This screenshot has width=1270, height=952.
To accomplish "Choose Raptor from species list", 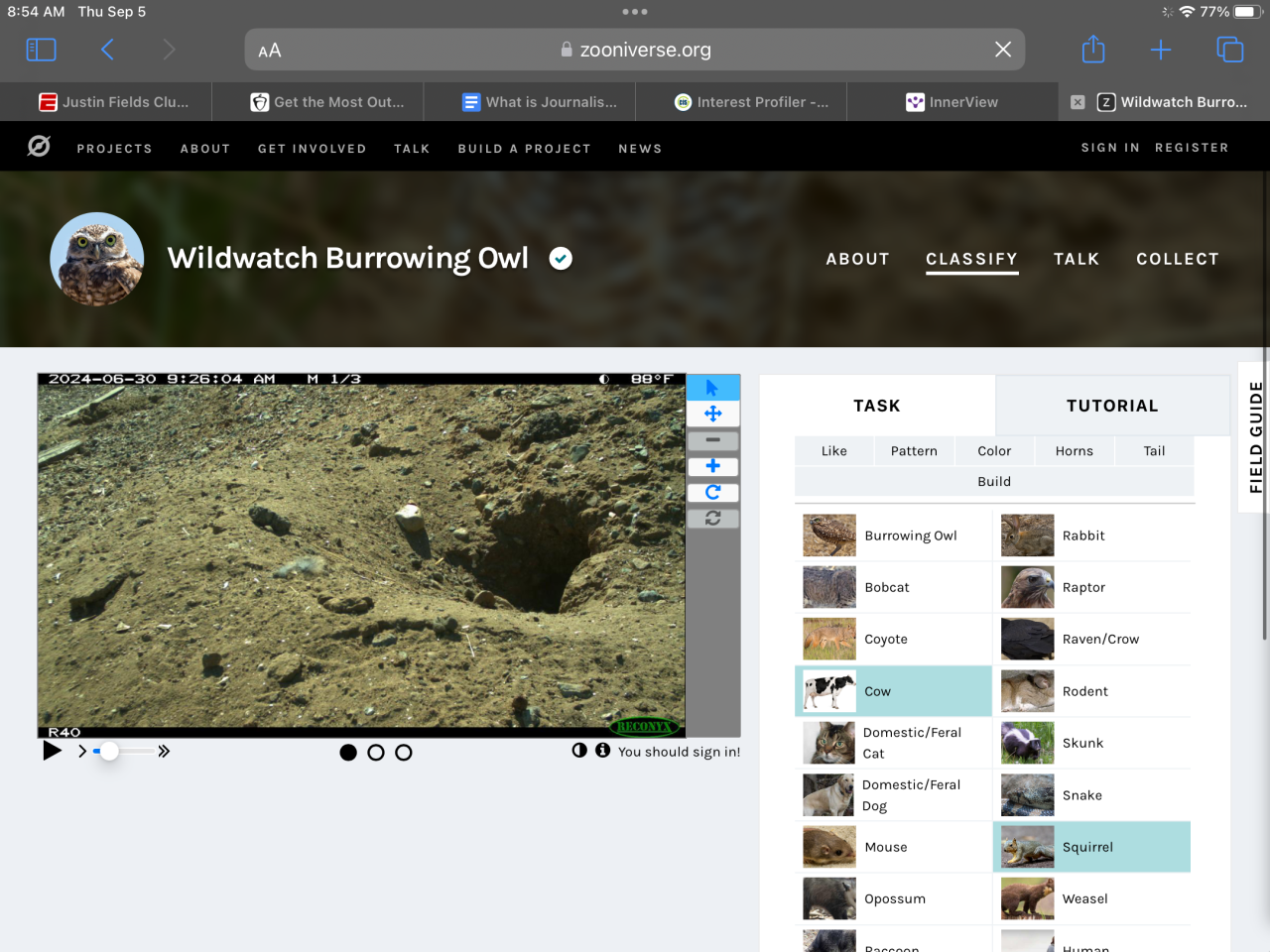I will pos(1092,587).
